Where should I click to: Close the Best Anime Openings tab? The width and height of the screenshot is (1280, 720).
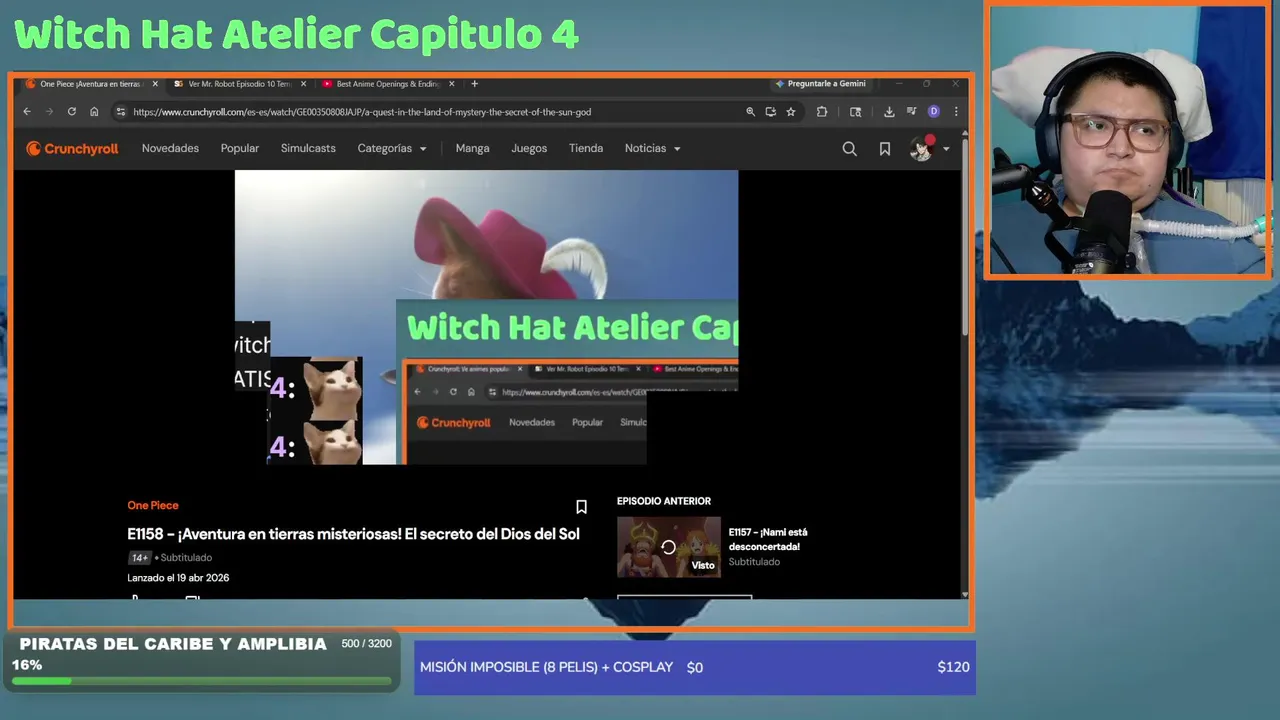click(x=452, y=84)
